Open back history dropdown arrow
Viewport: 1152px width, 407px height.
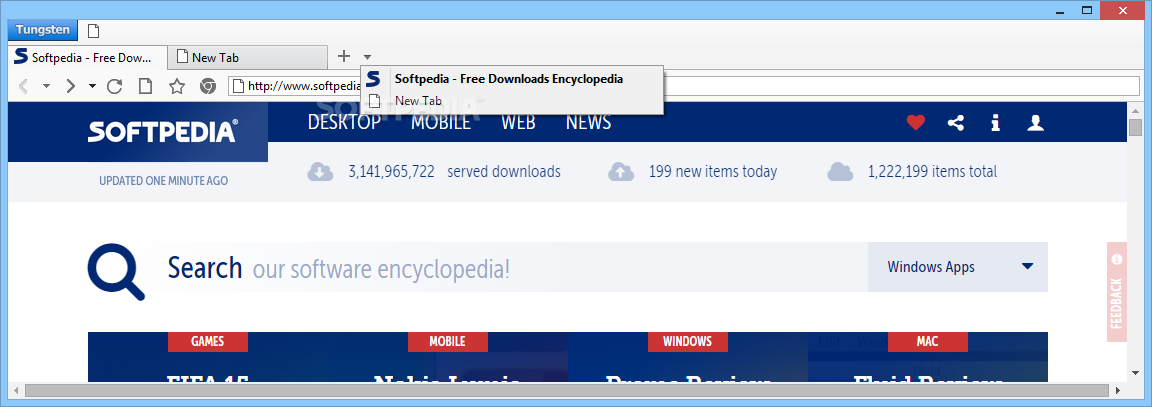tap(46, 86)
